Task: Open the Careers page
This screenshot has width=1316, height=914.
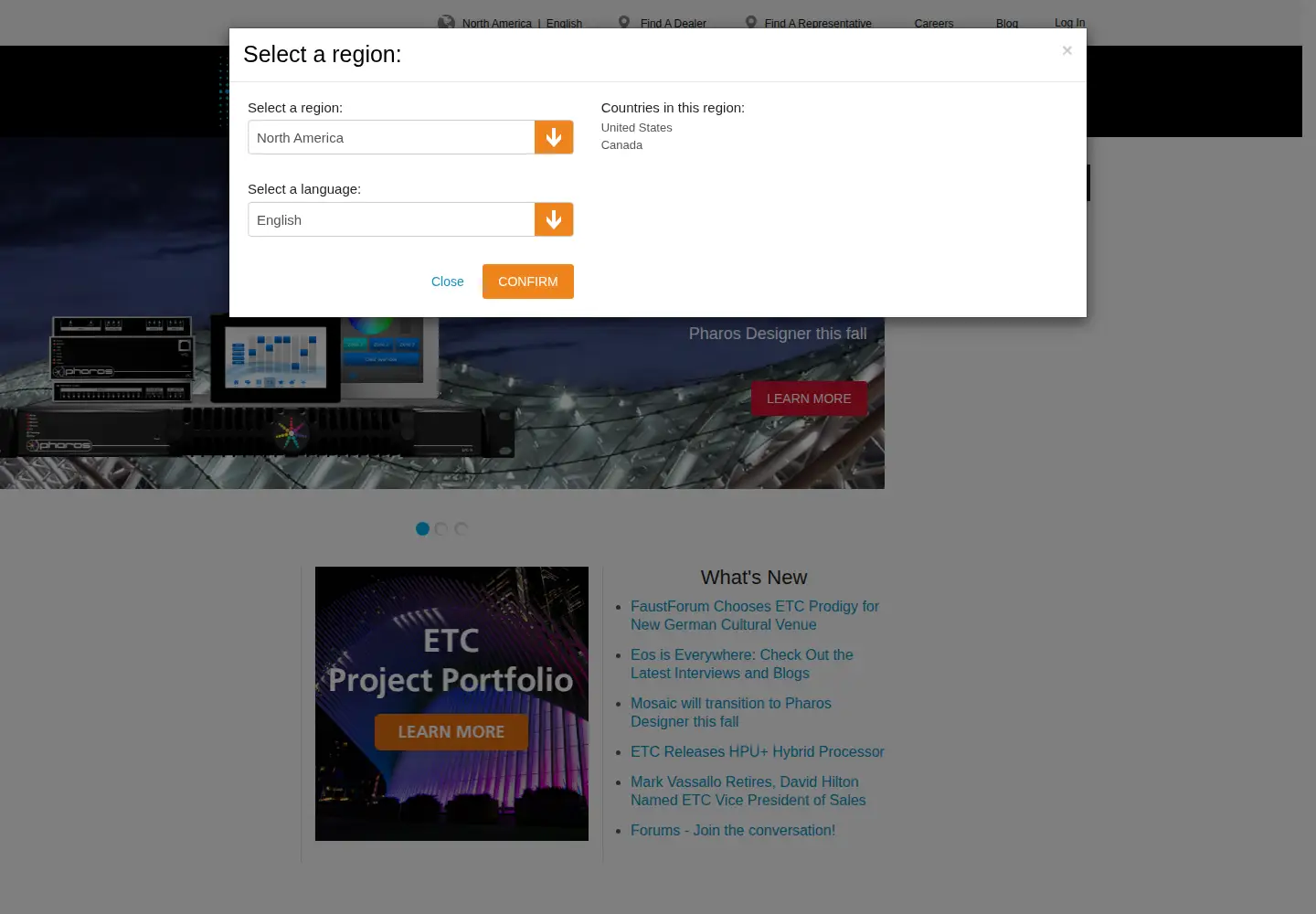Action: click(x=934, y=23)
